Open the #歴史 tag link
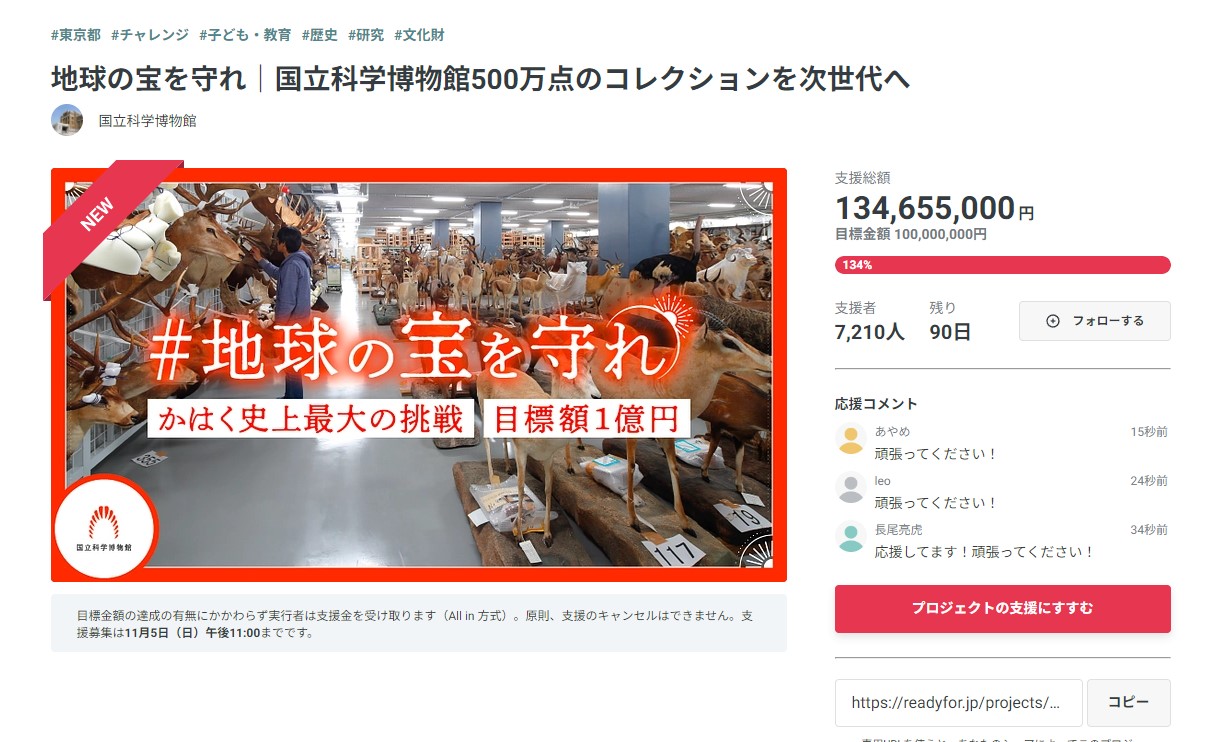 tap(320, 35)
